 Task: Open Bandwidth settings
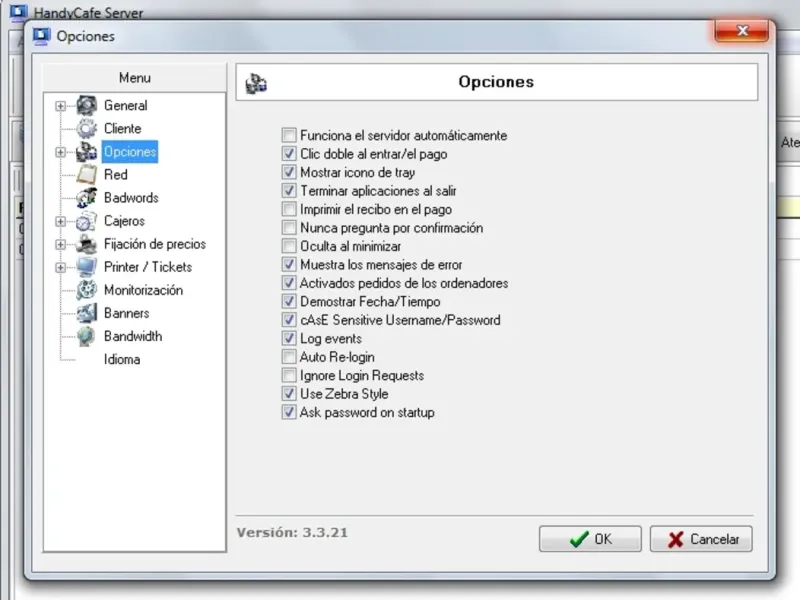[133, 337]
